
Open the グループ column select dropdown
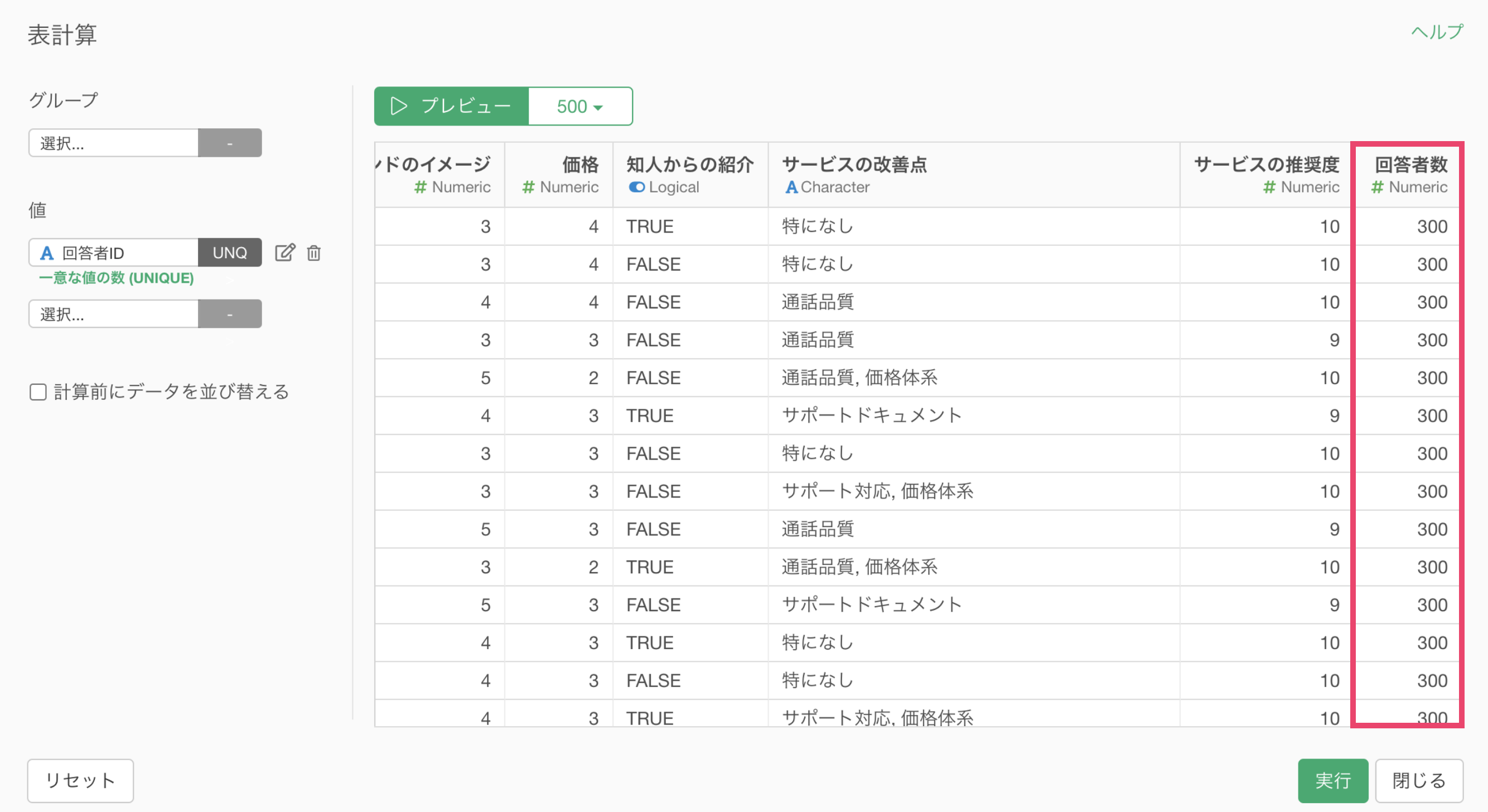coord(113,143)
